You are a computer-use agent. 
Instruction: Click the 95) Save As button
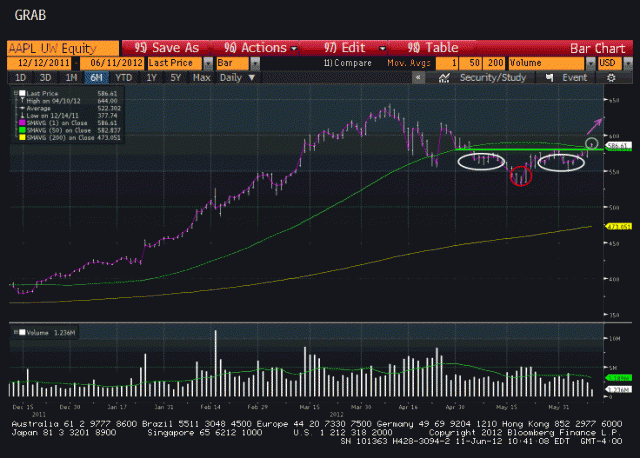[x=167, y=48]
